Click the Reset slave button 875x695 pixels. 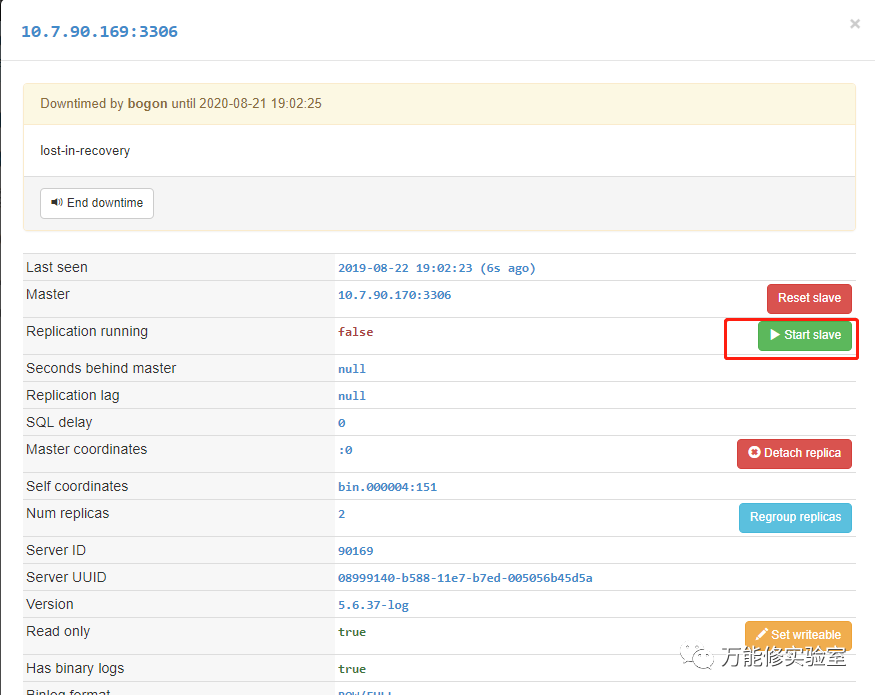pos(809,299)
